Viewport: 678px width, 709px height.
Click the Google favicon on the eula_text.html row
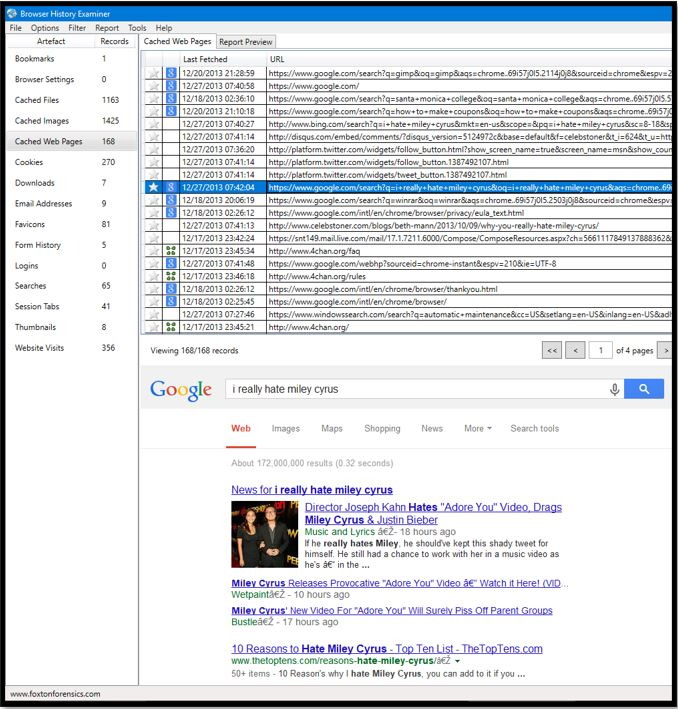pyautogui.click(x=171, y=213)
